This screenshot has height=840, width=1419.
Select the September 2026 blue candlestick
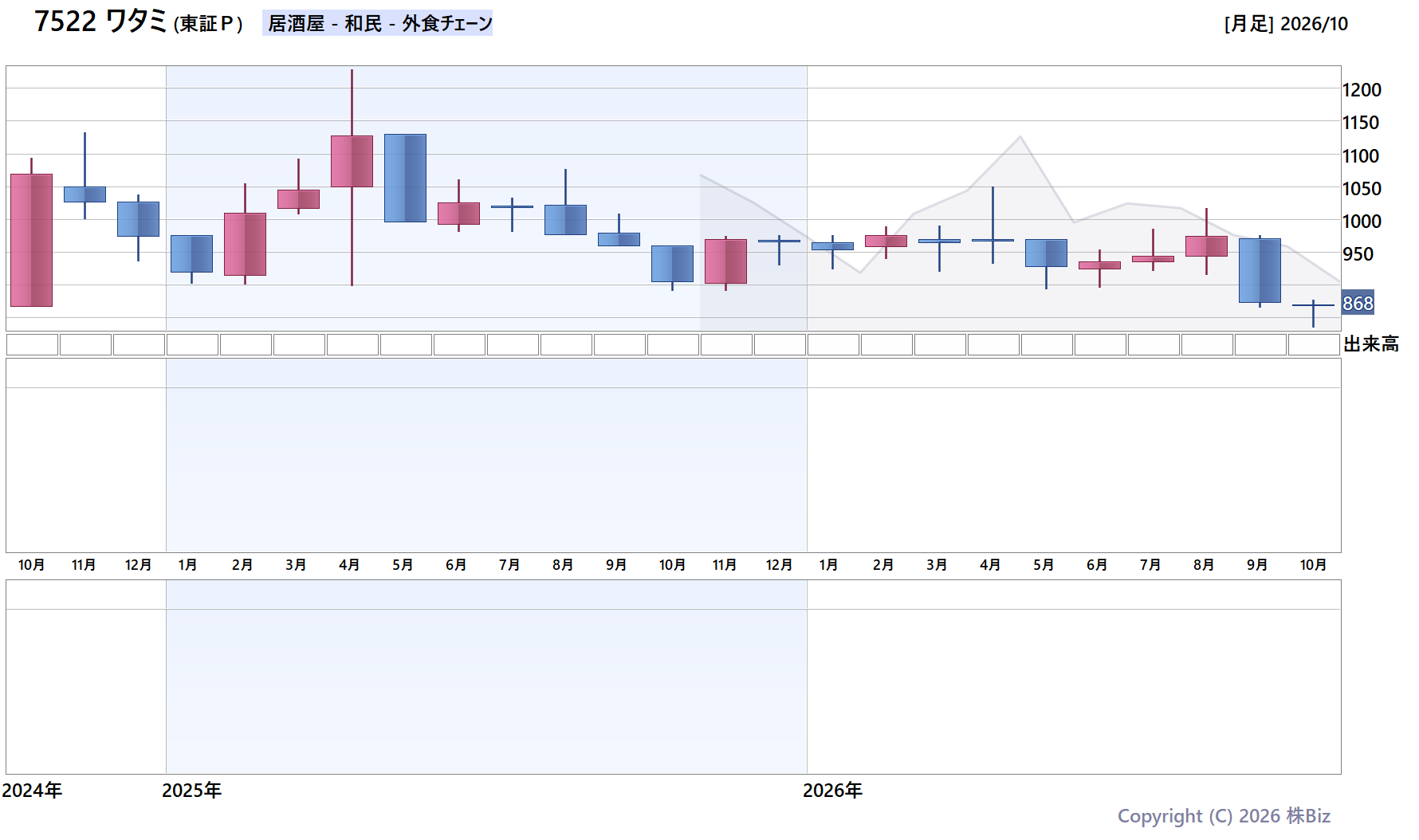tap(1260, 270)
